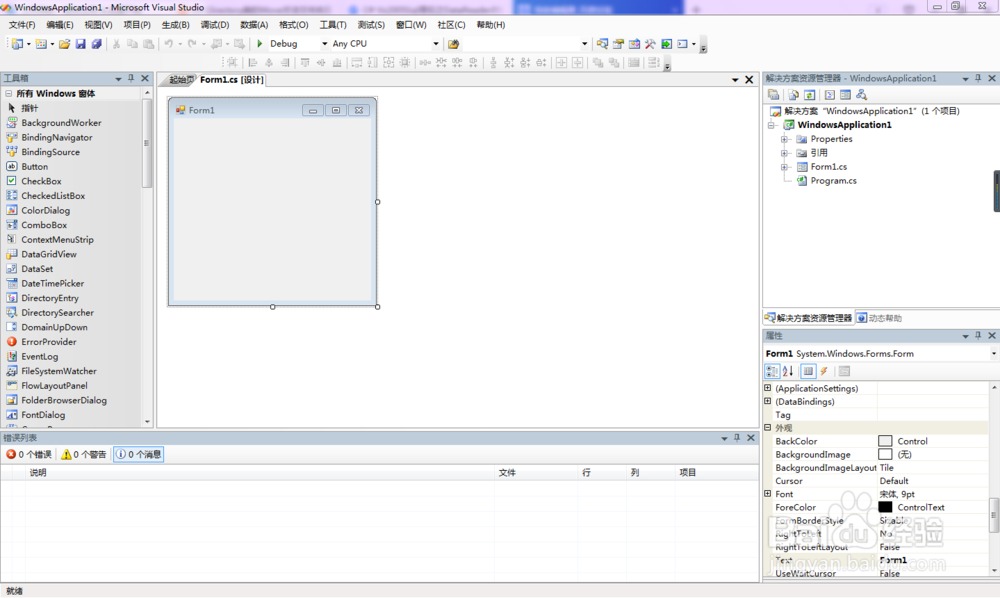Select Program.cs in Solution Explorer

(x=833, y=181)
